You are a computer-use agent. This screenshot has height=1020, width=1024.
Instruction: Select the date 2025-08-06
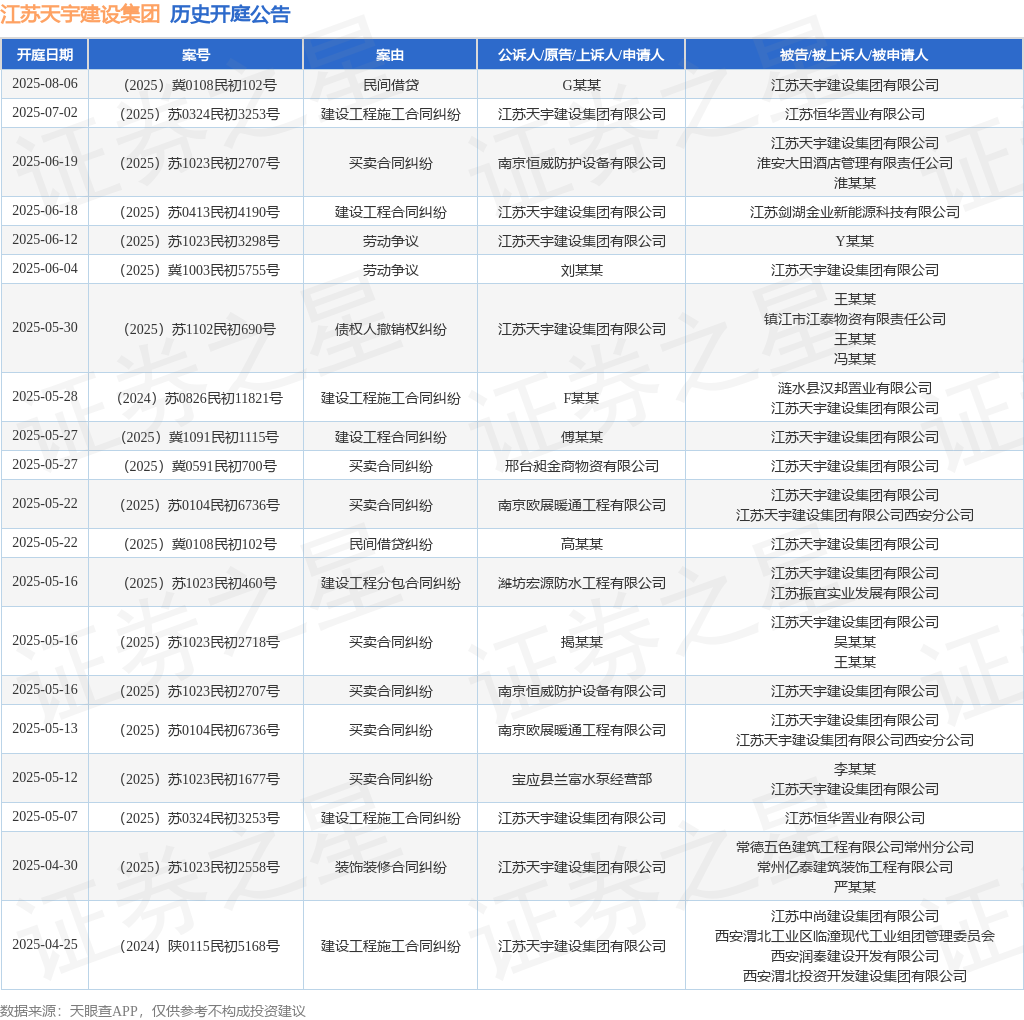click(x=45, y=84)
